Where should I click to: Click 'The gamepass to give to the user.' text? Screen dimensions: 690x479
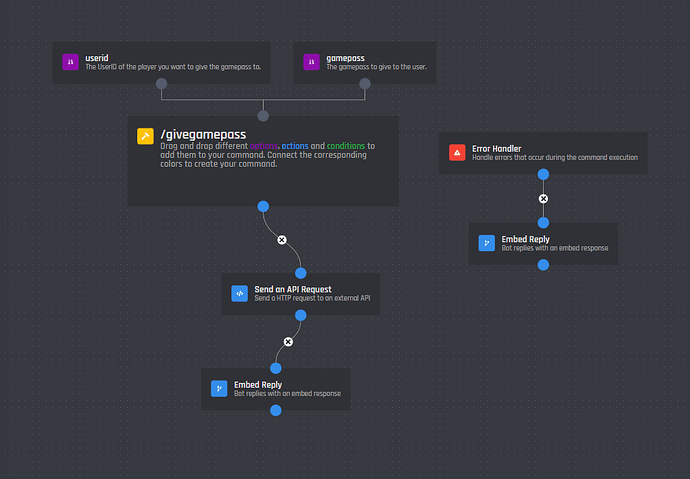(376, 67)
